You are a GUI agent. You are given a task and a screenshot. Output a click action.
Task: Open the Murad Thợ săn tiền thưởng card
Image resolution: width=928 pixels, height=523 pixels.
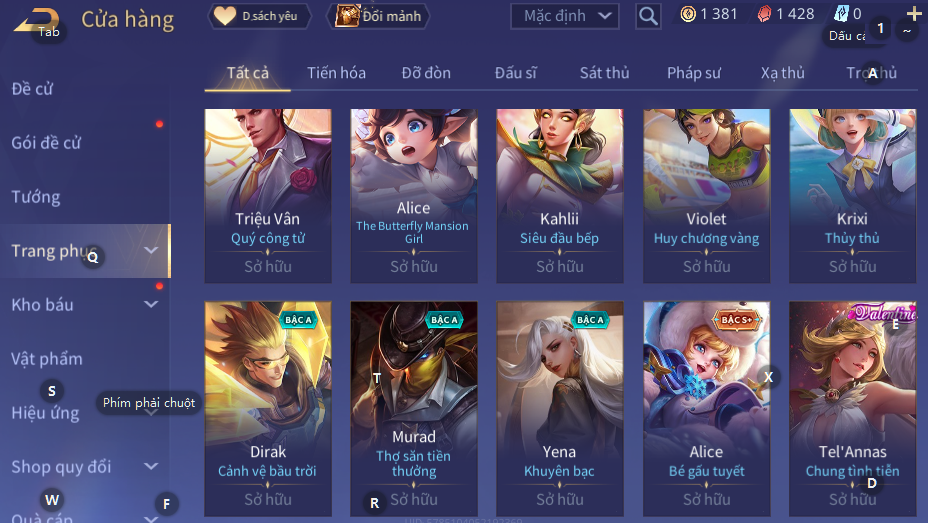point(414,409)
